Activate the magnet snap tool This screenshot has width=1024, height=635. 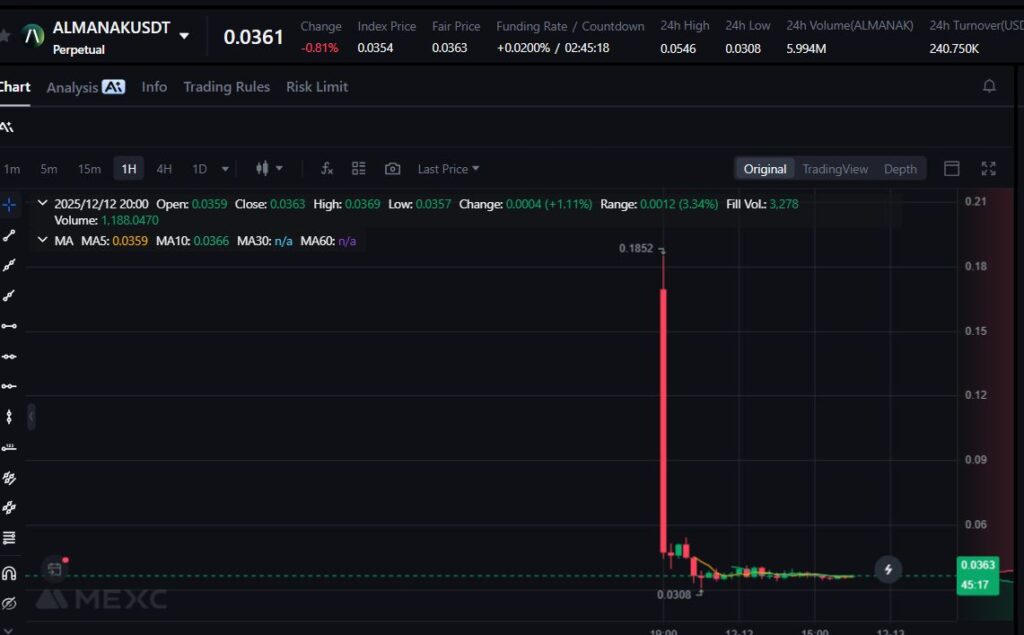[10, 573]
